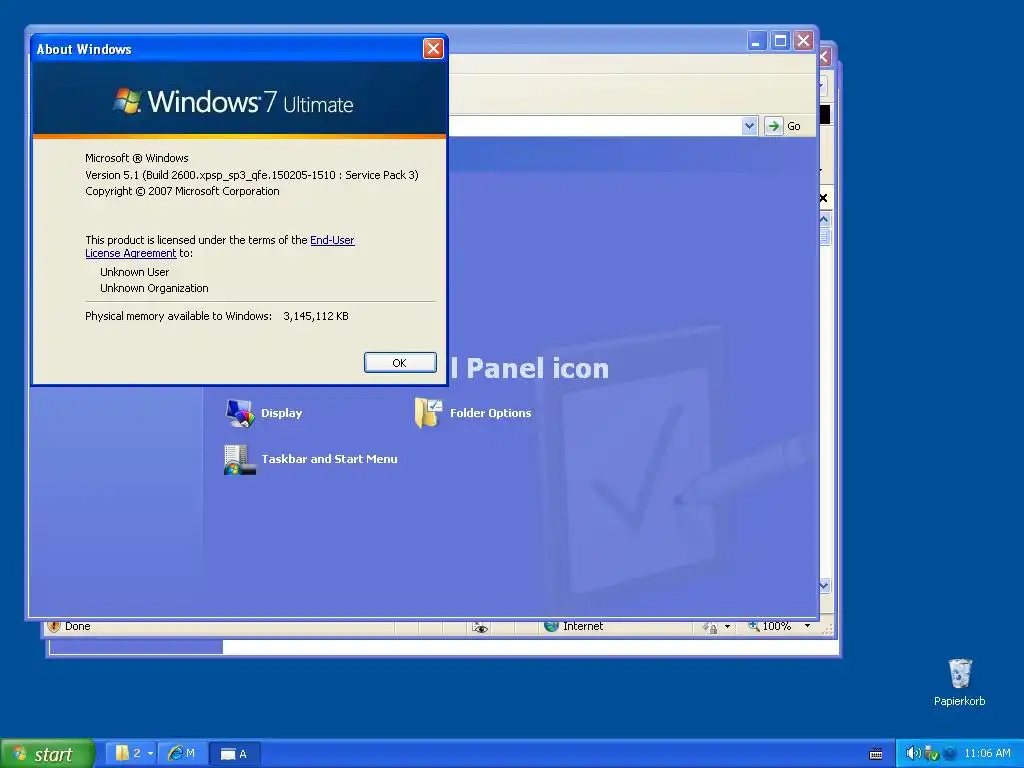Click the black X in the browser window behind
The height and width of the screenshot is (768, 1024).
point(823,198)
